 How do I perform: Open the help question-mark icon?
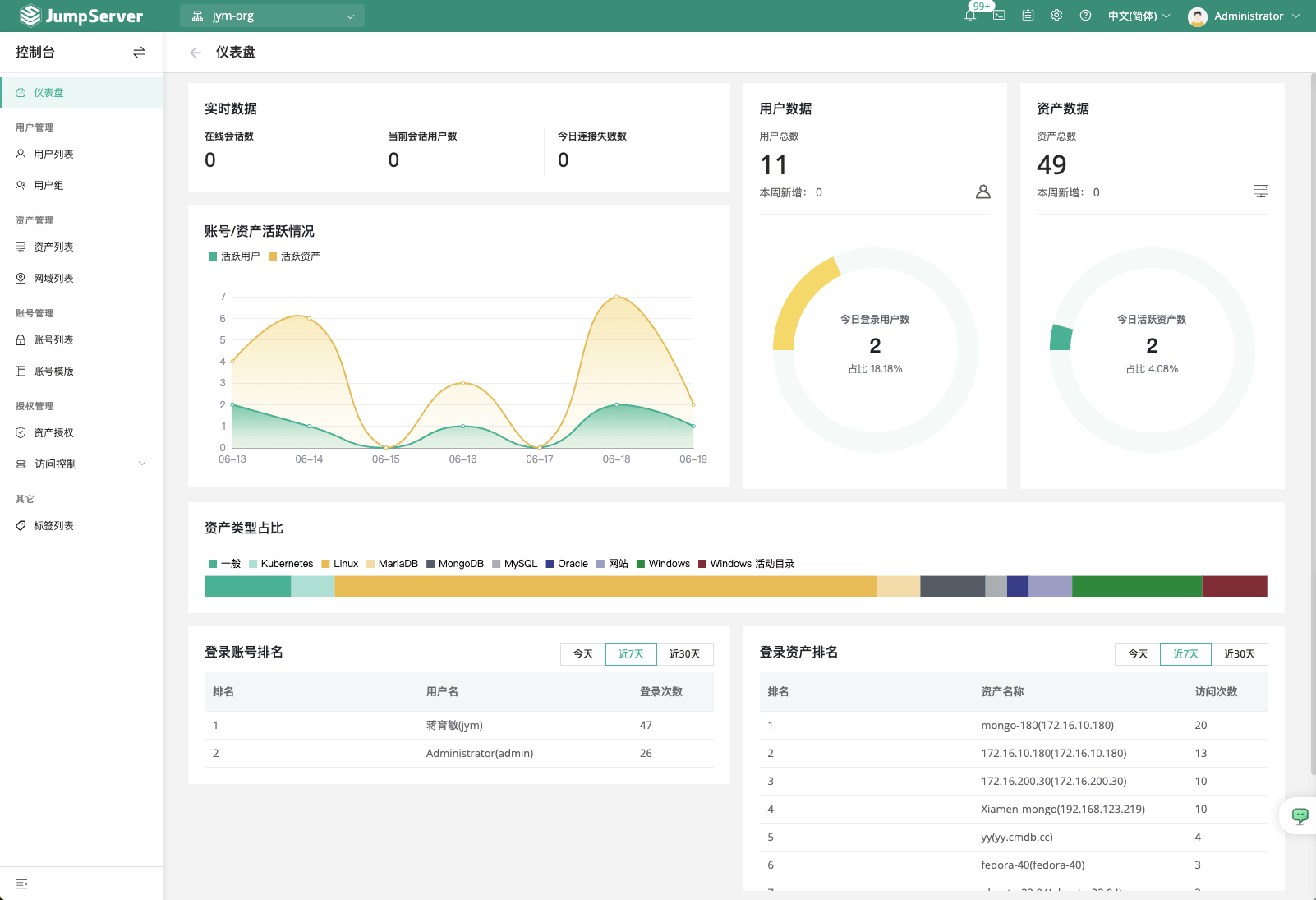point(1085,16)
